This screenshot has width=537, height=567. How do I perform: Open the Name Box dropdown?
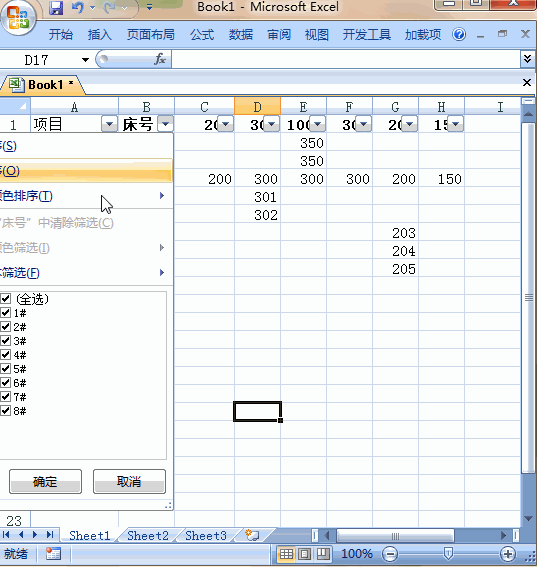(85, 60)
